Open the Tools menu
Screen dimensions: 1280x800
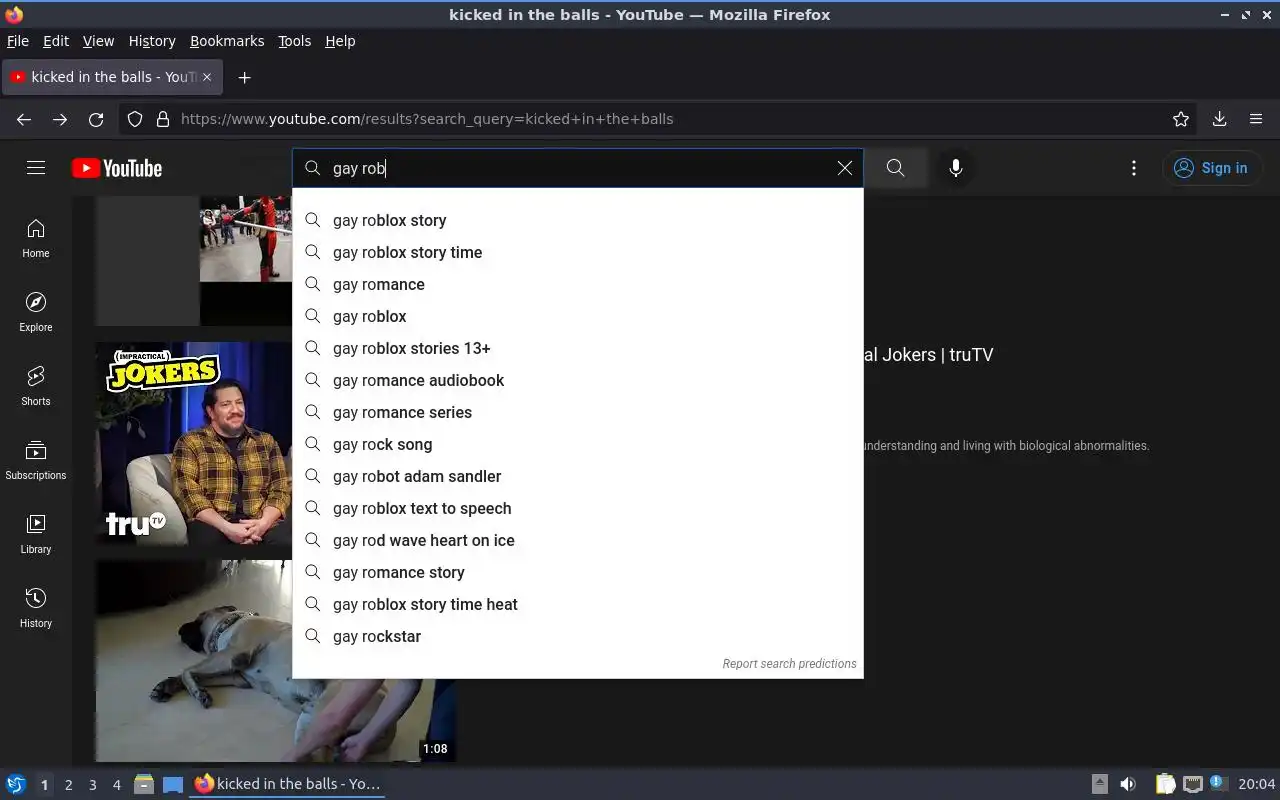294,41
